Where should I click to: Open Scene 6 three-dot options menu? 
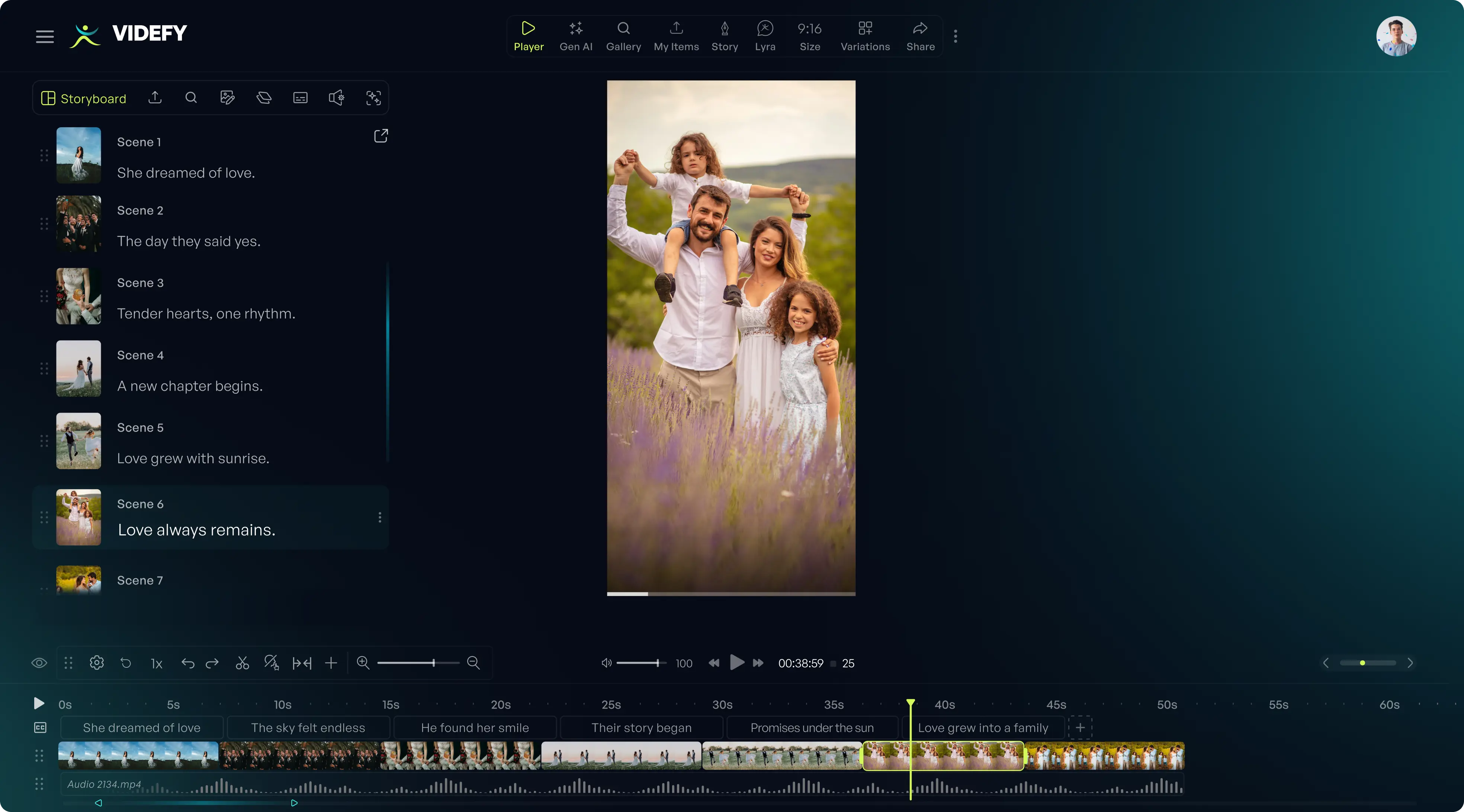[x=380, y=517]
